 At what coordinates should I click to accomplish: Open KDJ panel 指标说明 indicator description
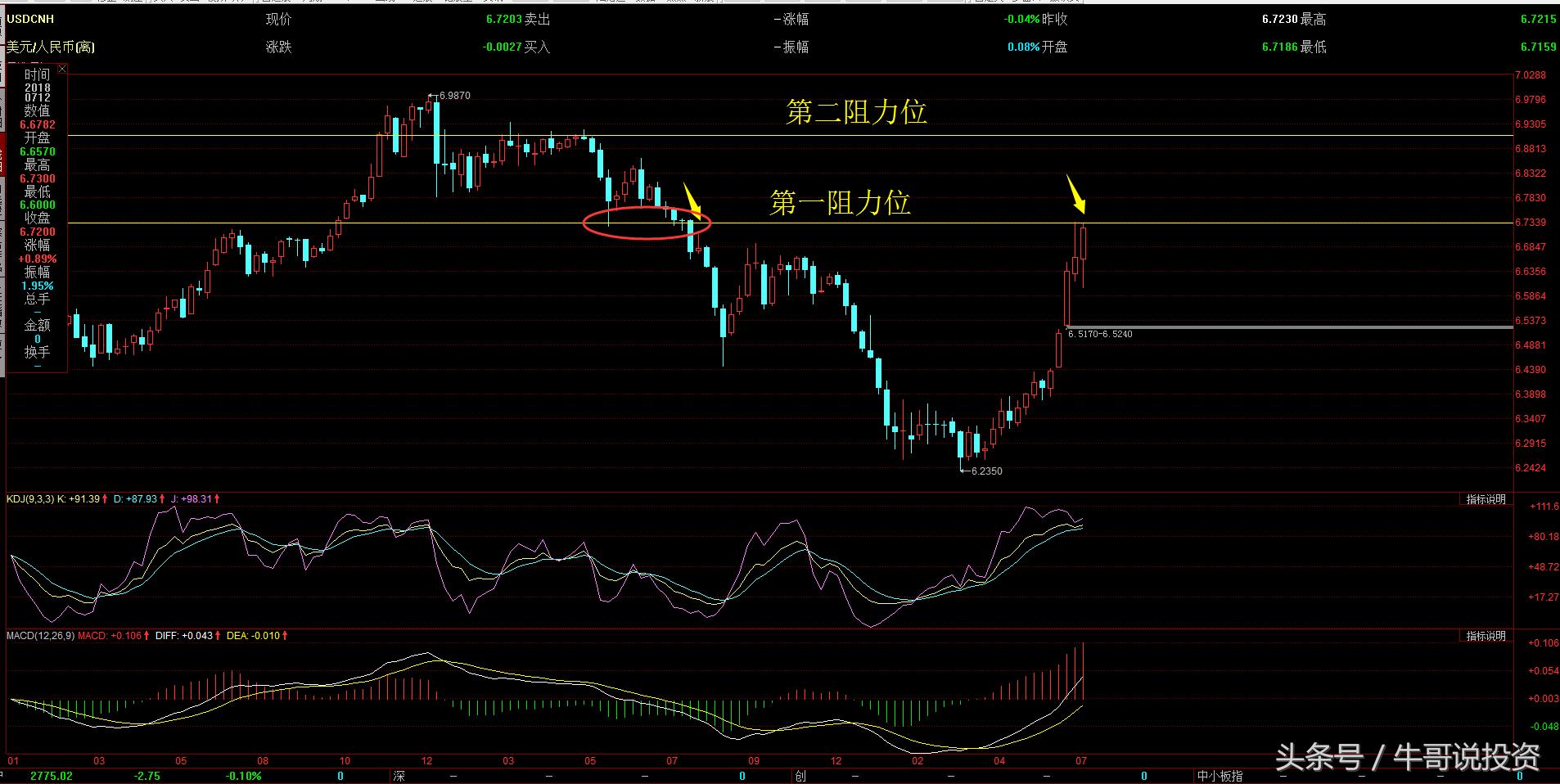pyautogui.click(x=1485, y=499)
